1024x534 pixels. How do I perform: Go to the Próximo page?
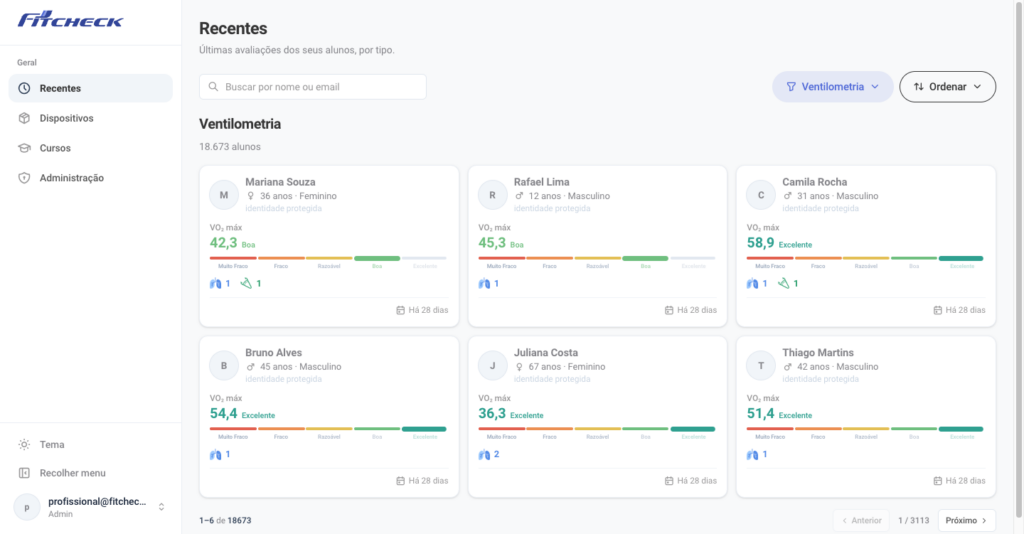pos(967,520)
